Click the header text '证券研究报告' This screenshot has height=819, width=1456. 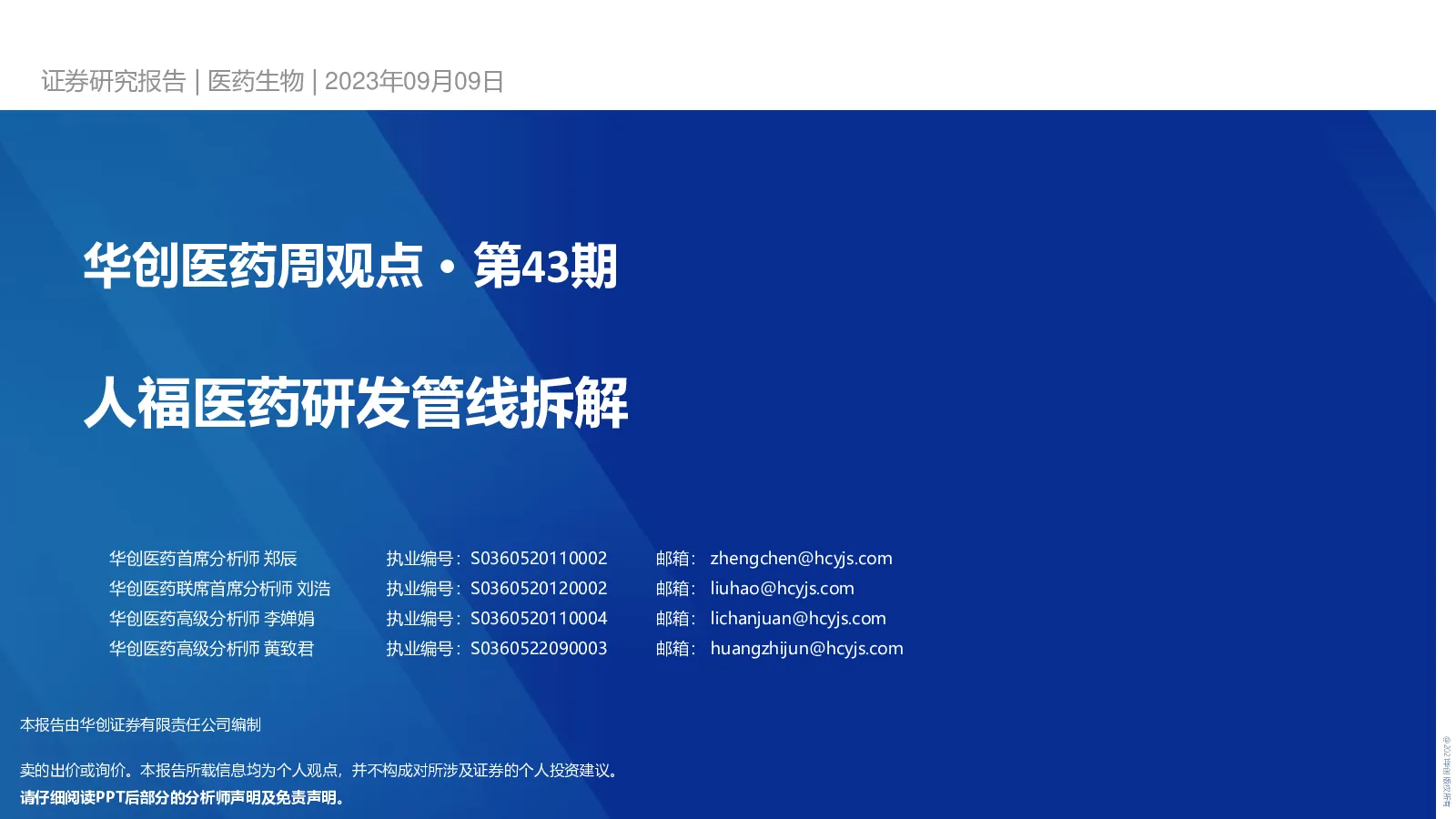(x=114, y=81)
